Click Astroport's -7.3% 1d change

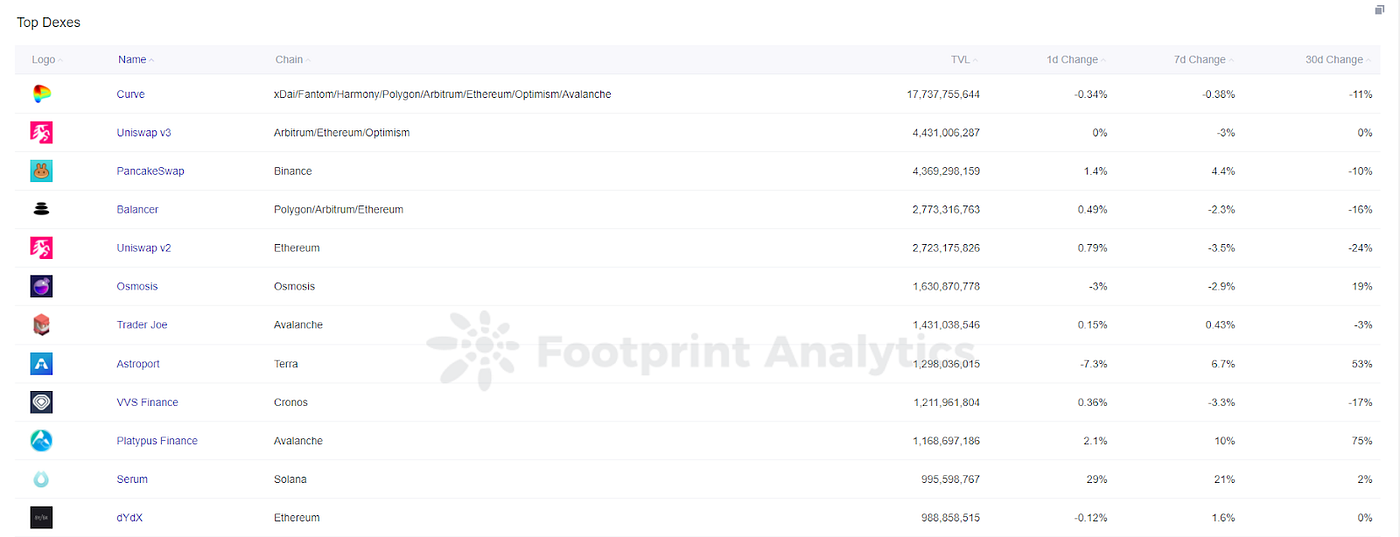[x=1092, y=364]
